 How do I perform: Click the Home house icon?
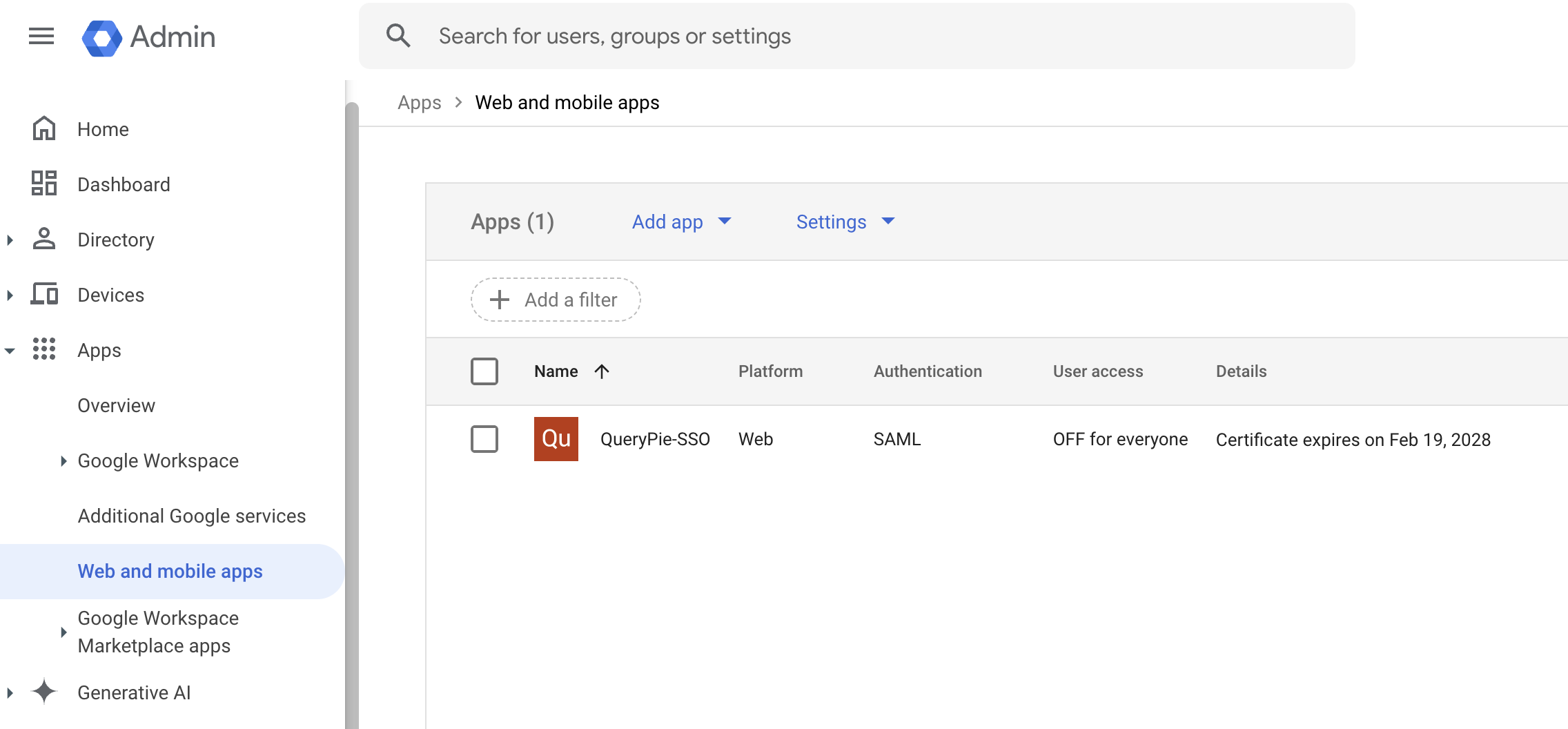44,128
